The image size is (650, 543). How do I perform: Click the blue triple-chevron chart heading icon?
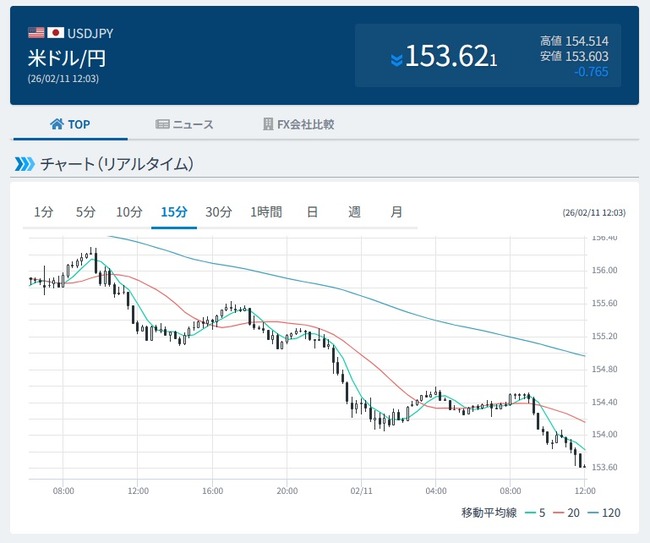[x=23, y=164]
